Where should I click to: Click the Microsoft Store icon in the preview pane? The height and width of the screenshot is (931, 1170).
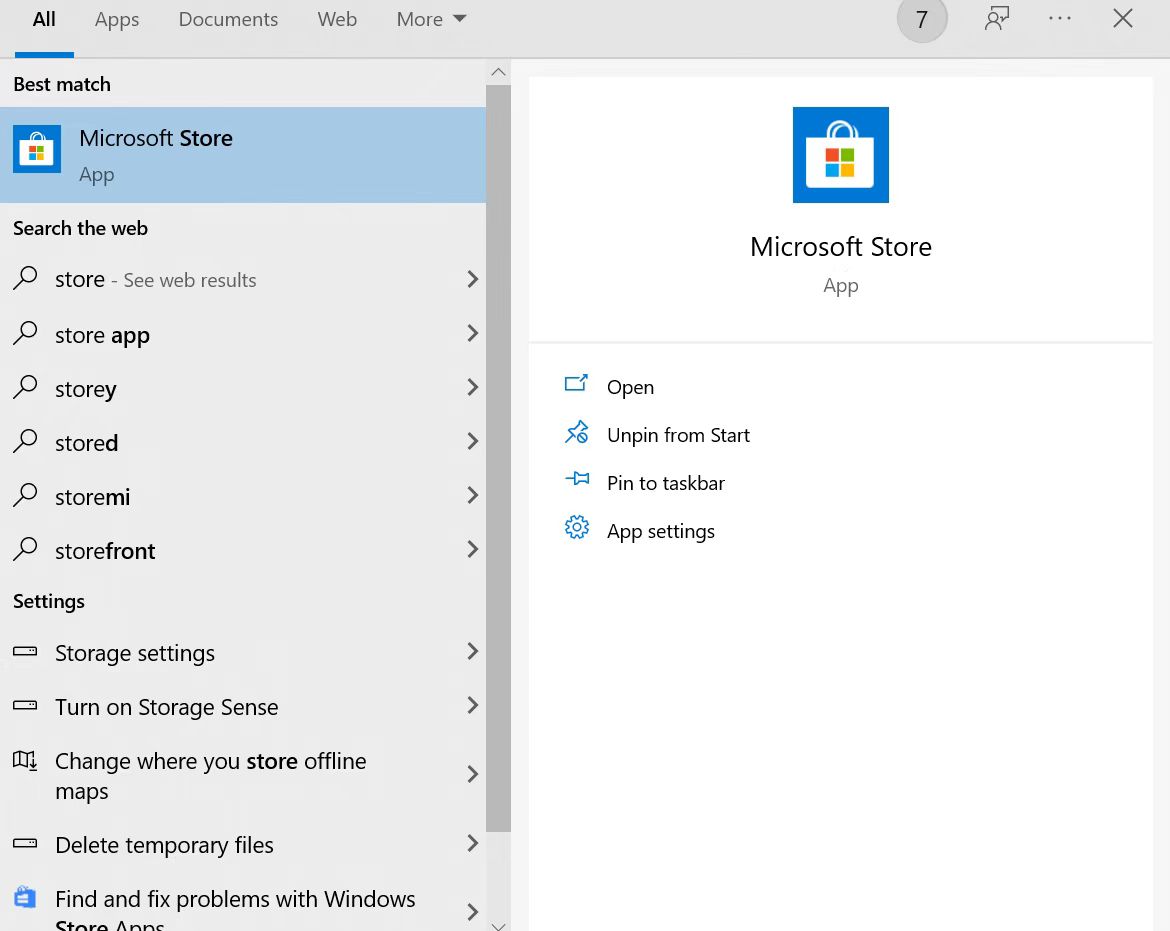(x=840, y=154)
